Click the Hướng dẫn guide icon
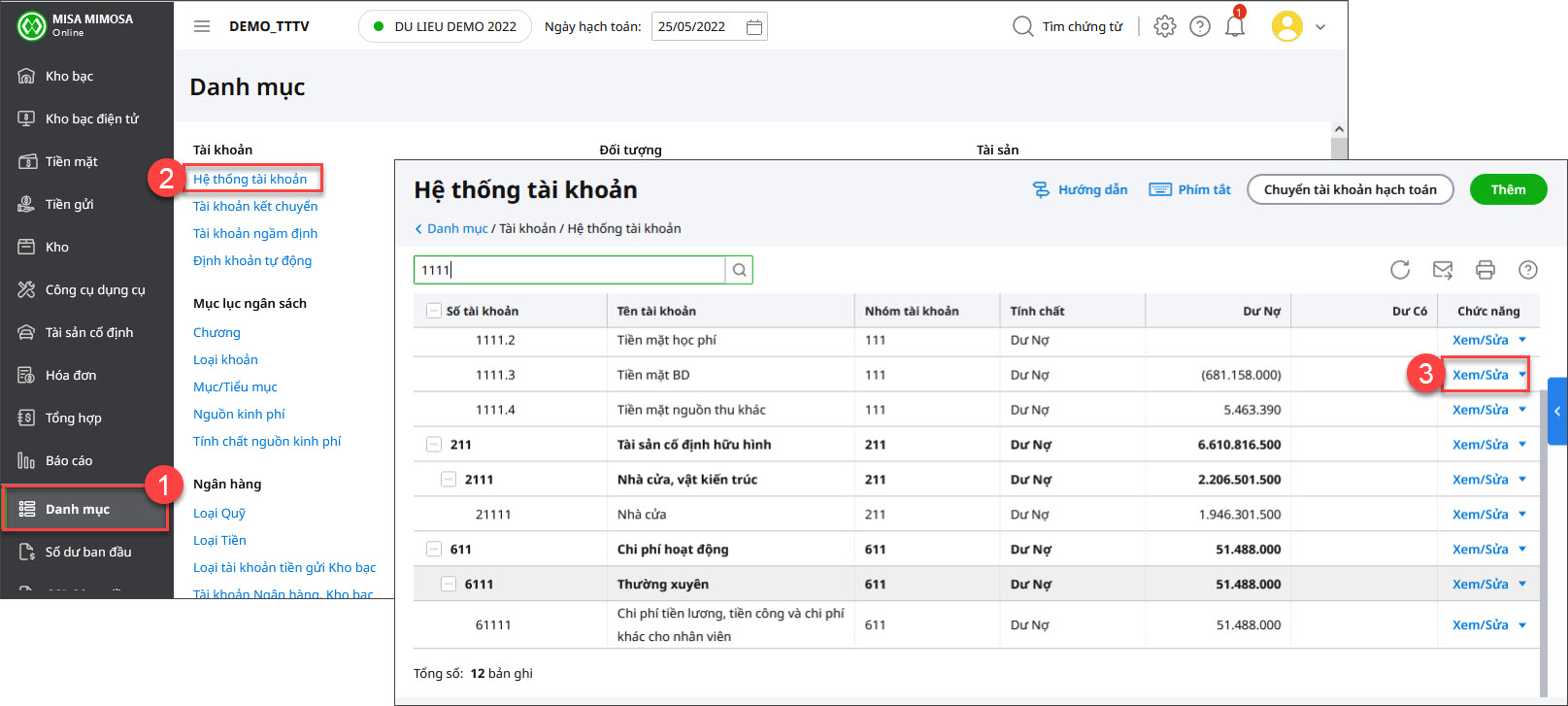The image size is (1568, 706). pyautogui.click(x=1041, y=189)
